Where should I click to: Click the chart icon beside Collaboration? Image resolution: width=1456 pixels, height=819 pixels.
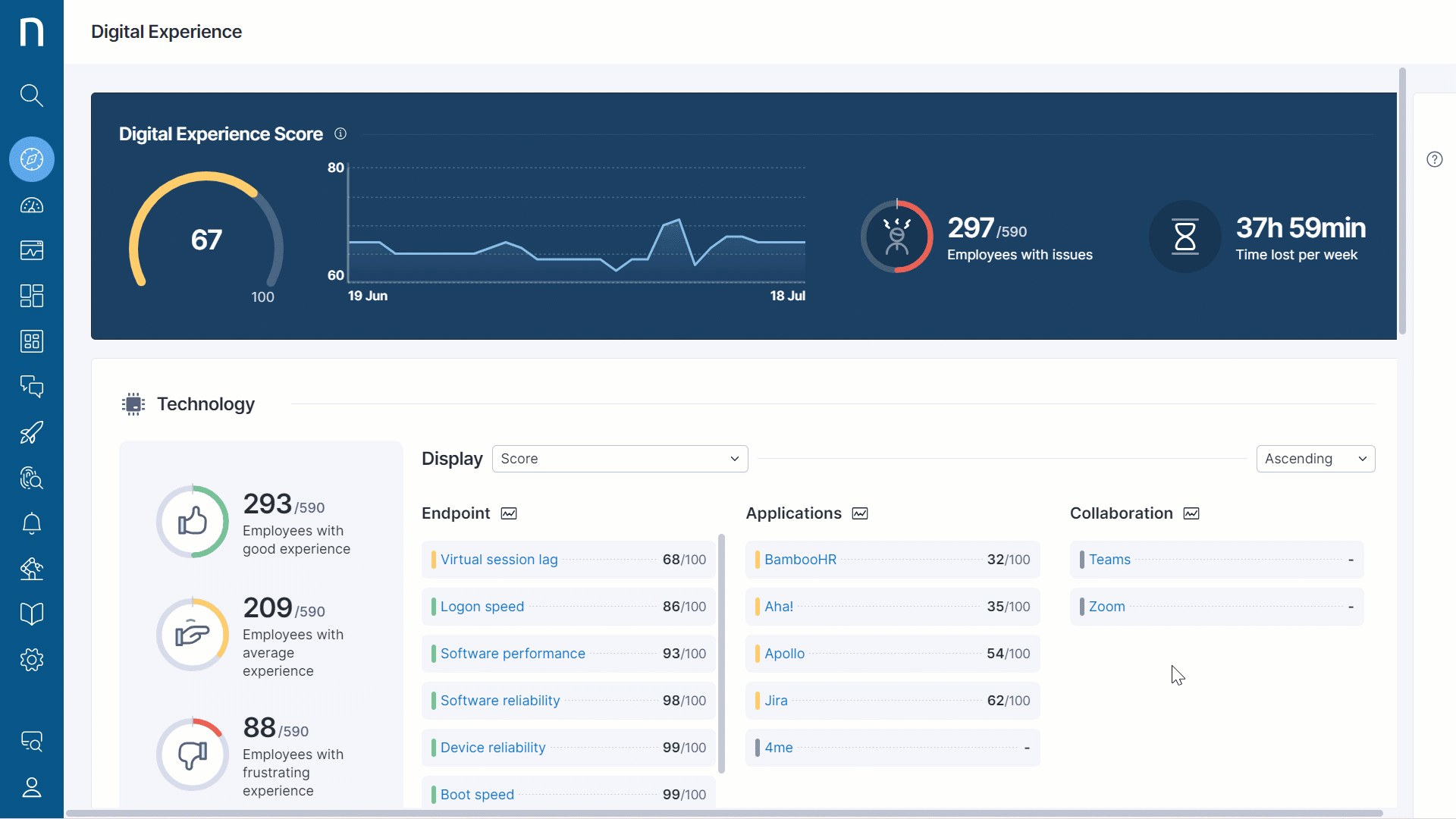(1191, 514)
